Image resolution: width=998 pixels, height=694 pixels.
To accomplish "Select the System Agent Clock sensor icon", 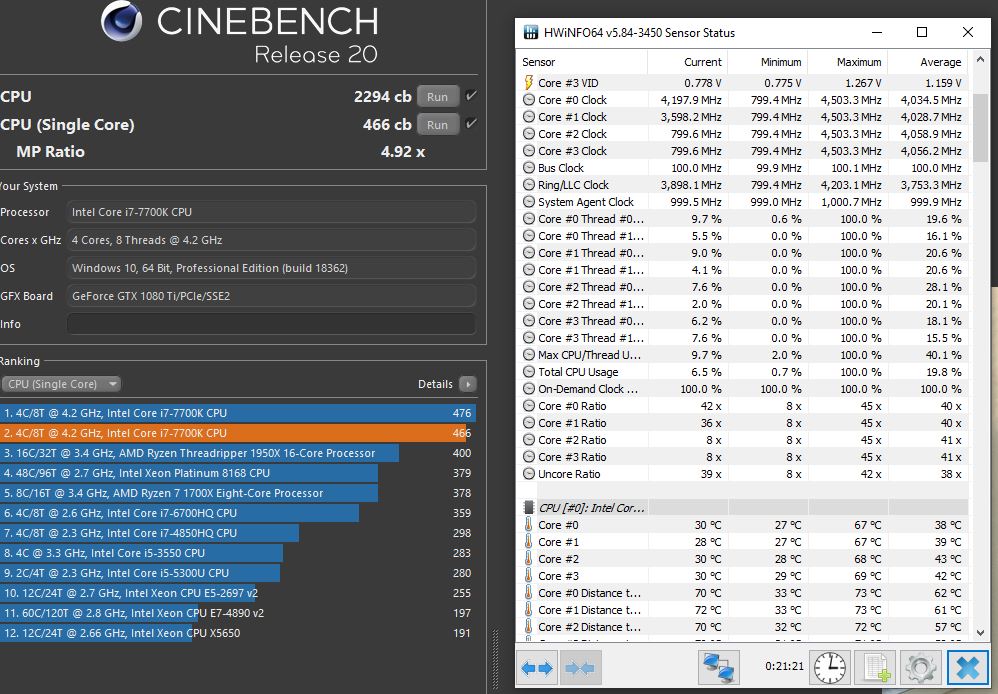I will (528, 202).
